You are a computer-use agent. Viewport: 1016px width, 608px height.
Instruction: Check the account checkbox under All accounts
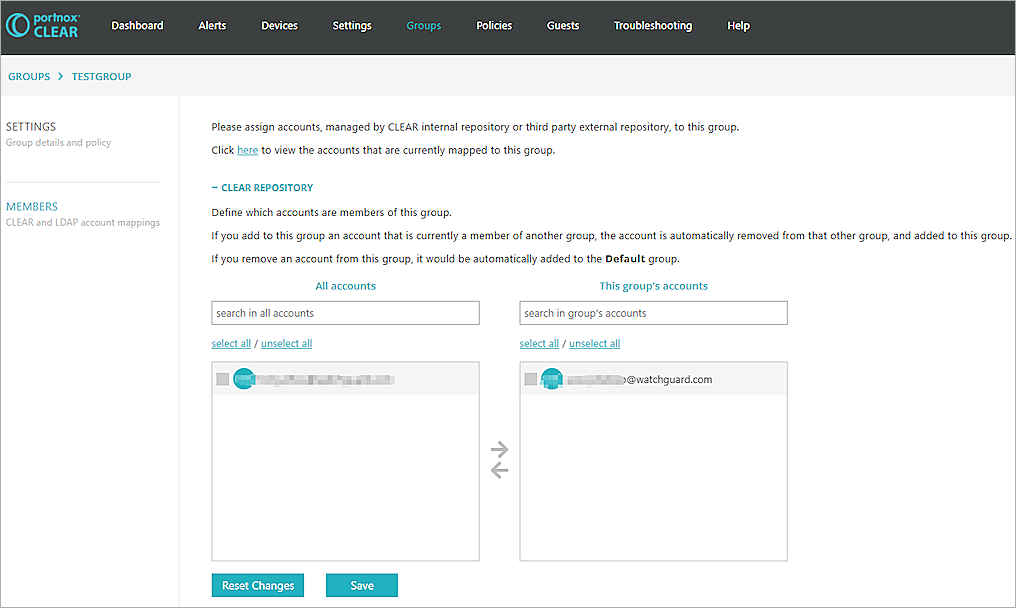click(224, 378)
